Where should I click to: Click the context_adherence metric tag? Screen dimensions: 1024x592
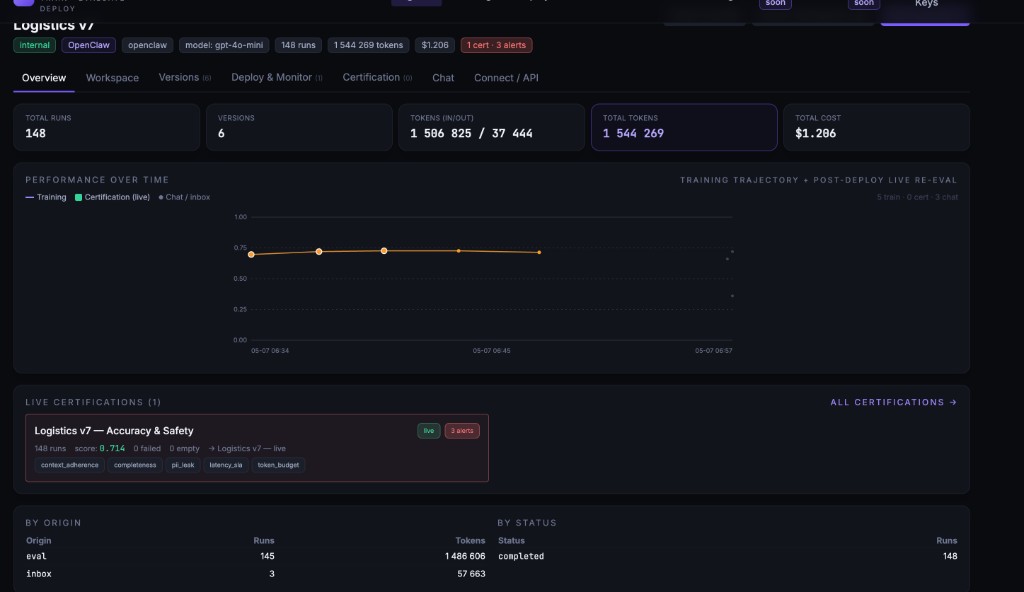pos(69,465)
